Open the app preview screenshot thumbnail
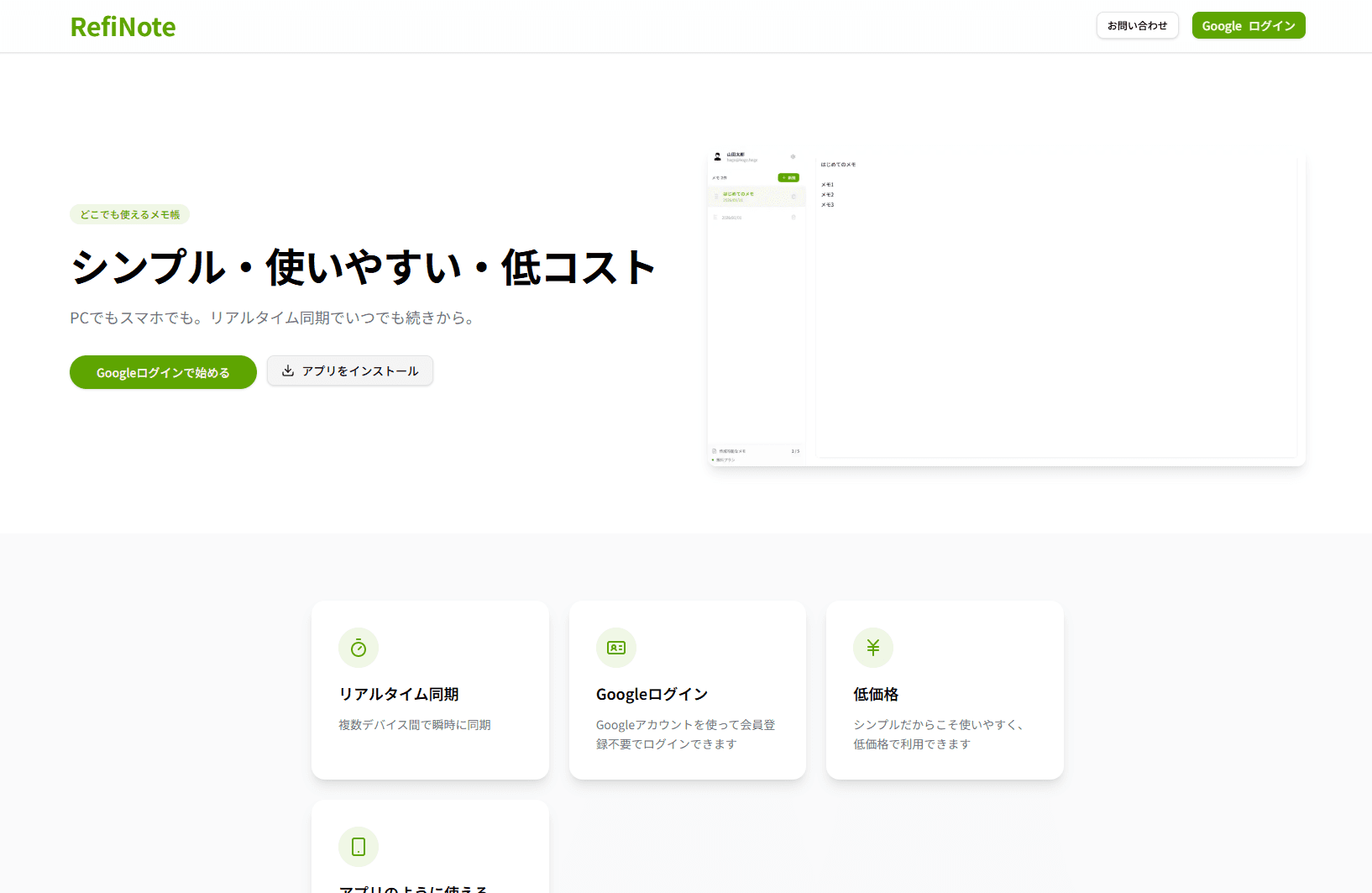1372x893 pixels. coord(1006,308)
